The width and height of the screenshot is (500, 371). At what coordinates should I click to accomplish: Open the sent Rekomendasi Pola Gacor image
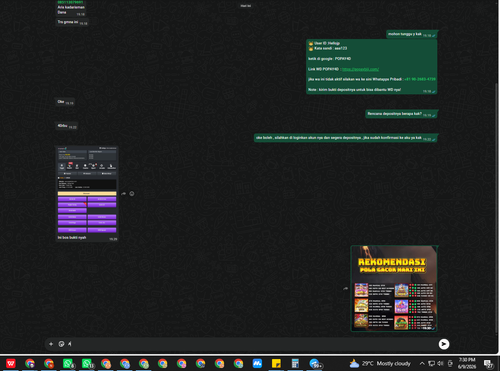[x=394, y=288]
